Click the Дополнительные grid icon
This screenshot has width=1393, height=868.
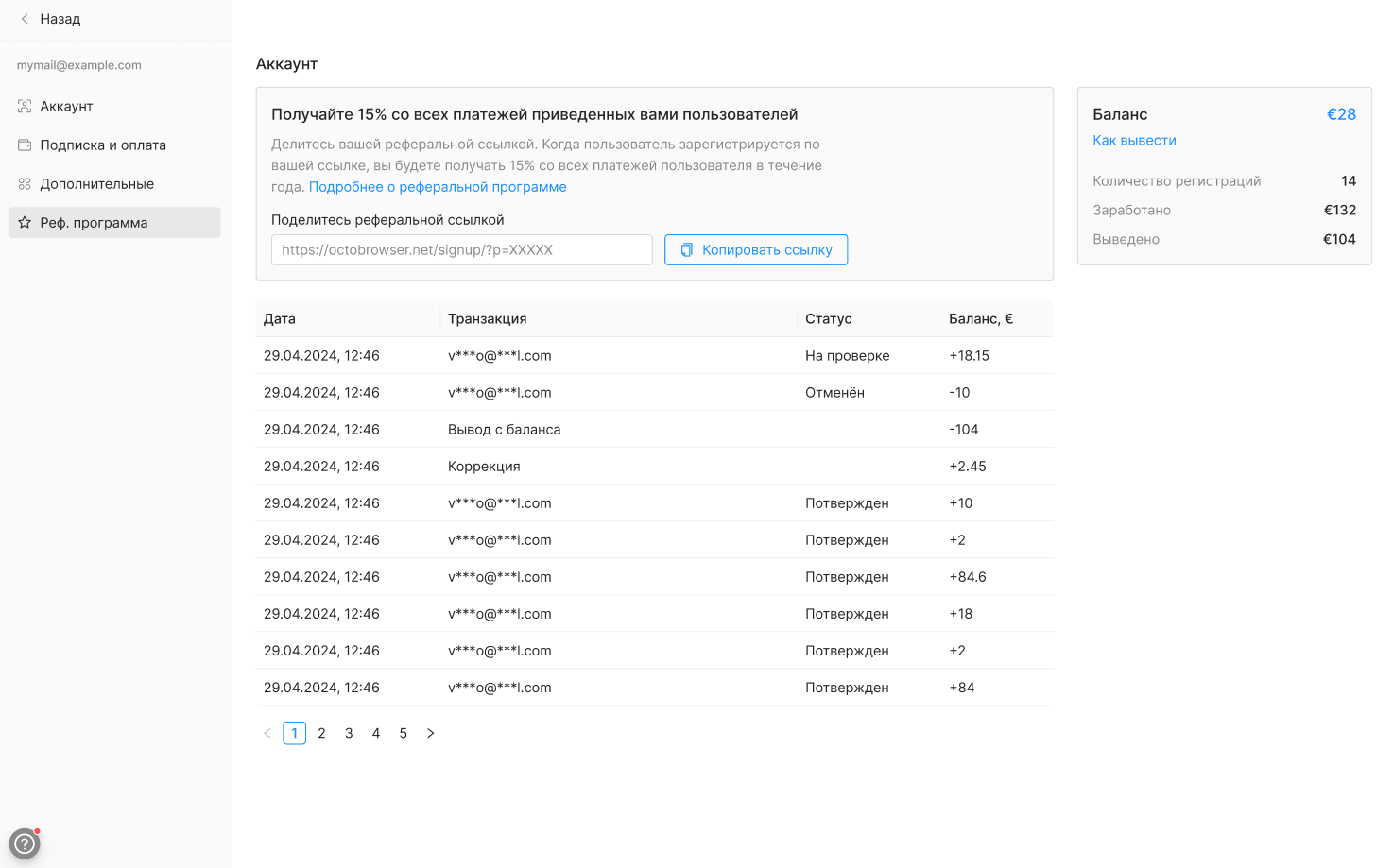(25, 184)
